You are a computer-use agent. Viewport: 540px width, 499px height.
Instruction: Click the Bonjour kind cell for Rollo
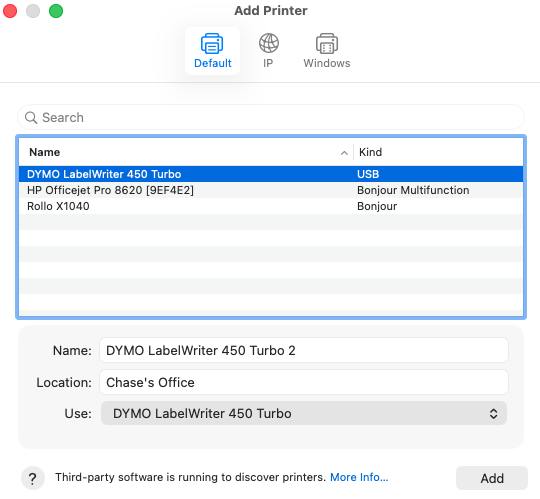coord(377,206)
